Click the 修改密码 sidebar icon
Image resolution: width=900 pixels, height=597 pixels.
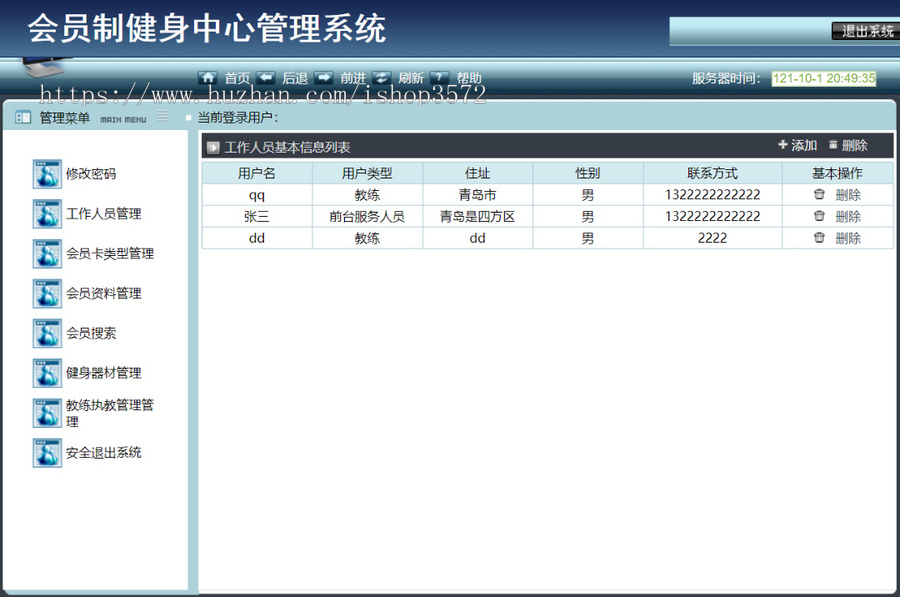coord(47,174)
